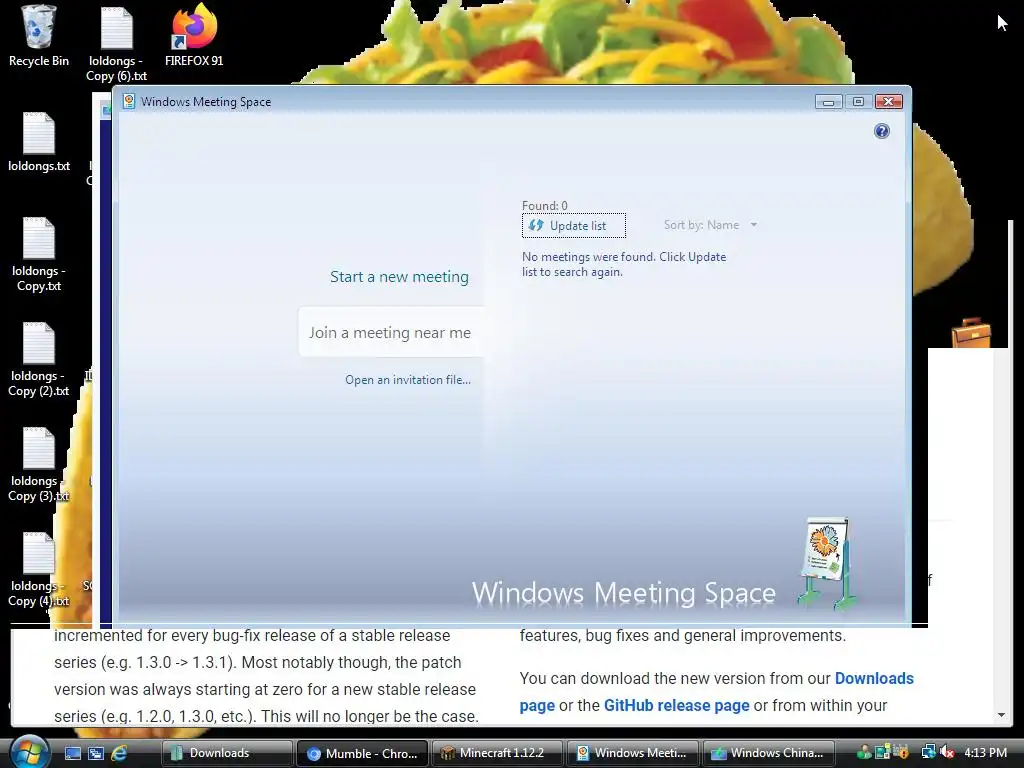Viewport: 1024px width, 768px height.
Task: Open the Sort by Name dropdown
Action: tap(711, 225)
